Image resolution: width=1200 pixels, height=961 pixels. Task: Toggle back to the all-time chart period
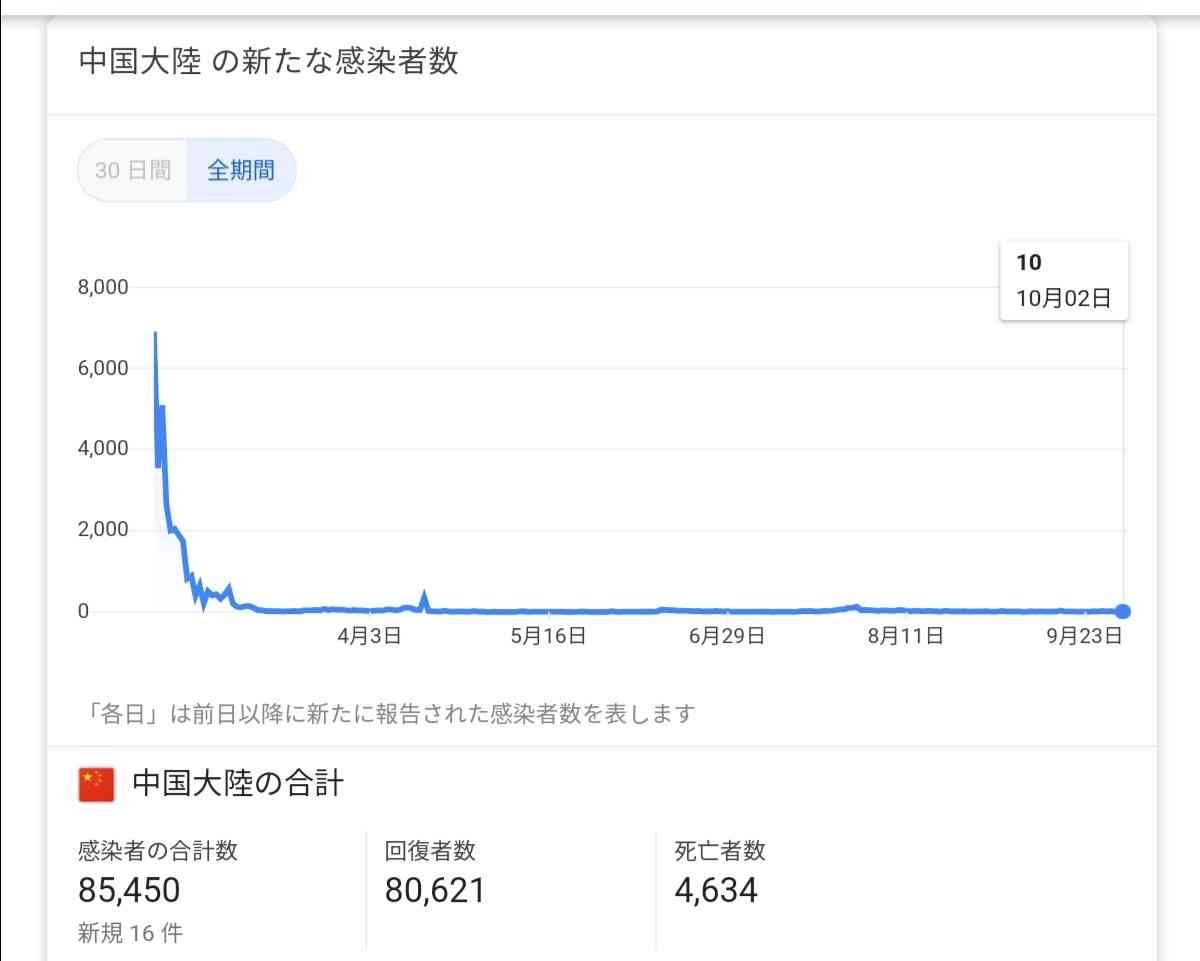[241, 170]
